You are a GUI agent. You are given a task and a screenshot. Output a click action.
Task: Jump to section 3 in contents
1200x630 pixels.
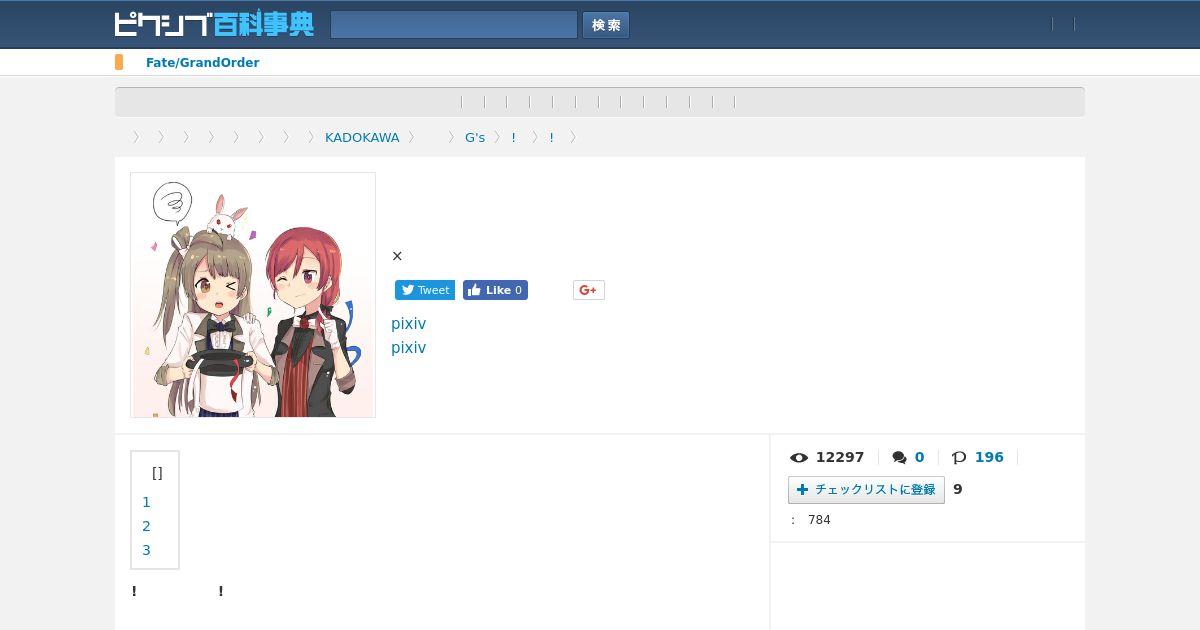point(146,550)
